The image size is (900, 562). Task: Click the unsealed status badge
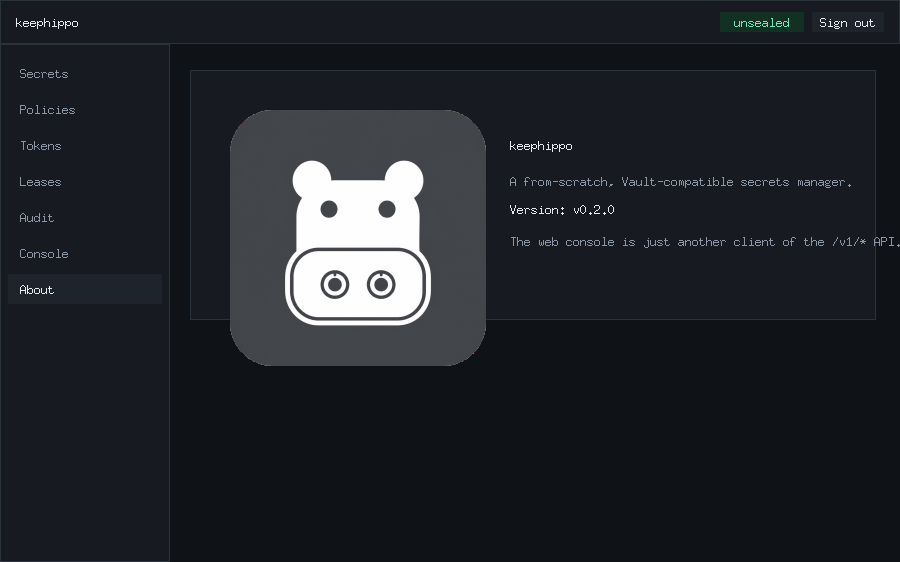coord(761,22)
